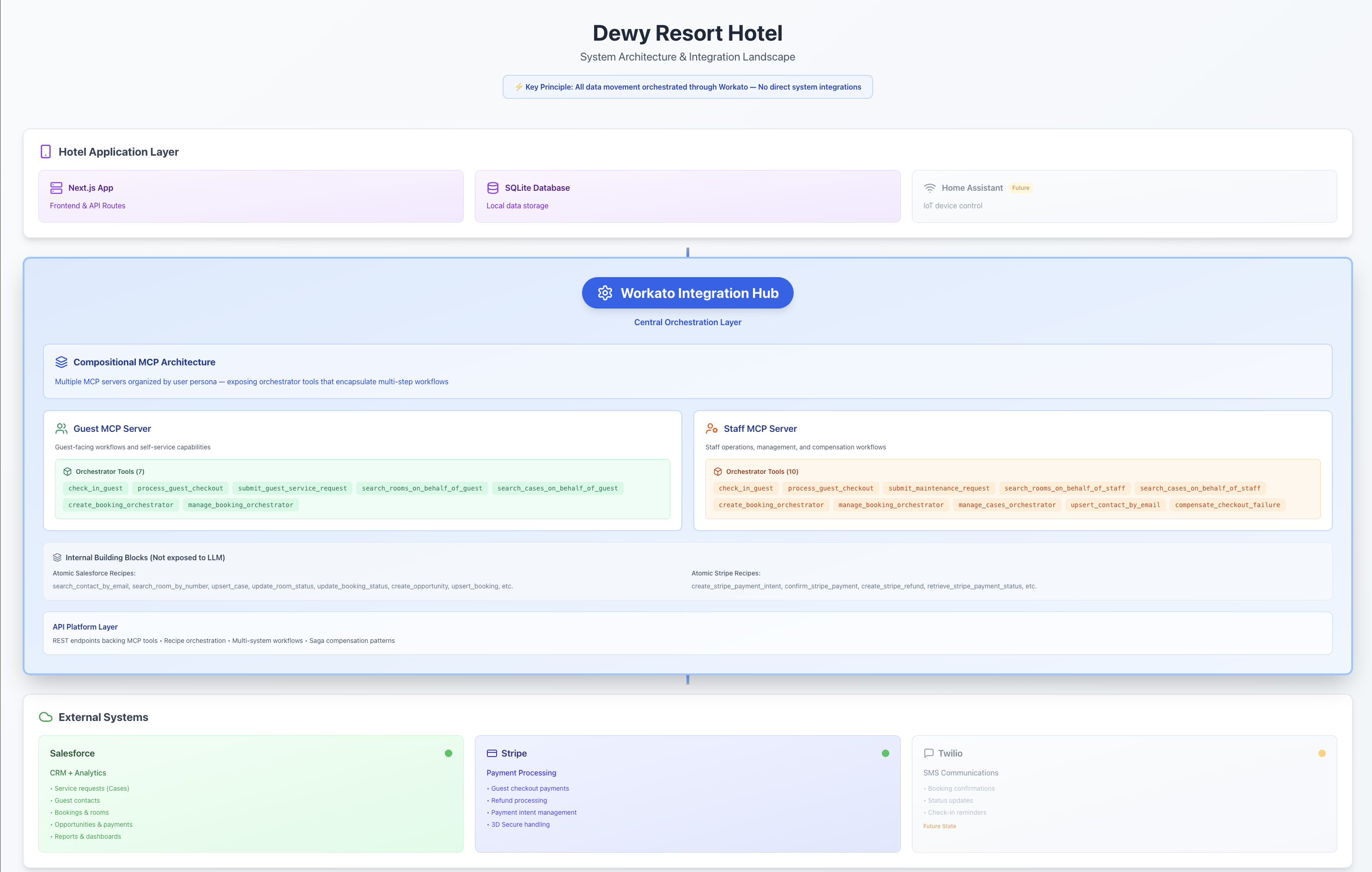Click the cube icon beside Orchestrator Tools (7)
The image size is (1372, 872).
[67, 472]
